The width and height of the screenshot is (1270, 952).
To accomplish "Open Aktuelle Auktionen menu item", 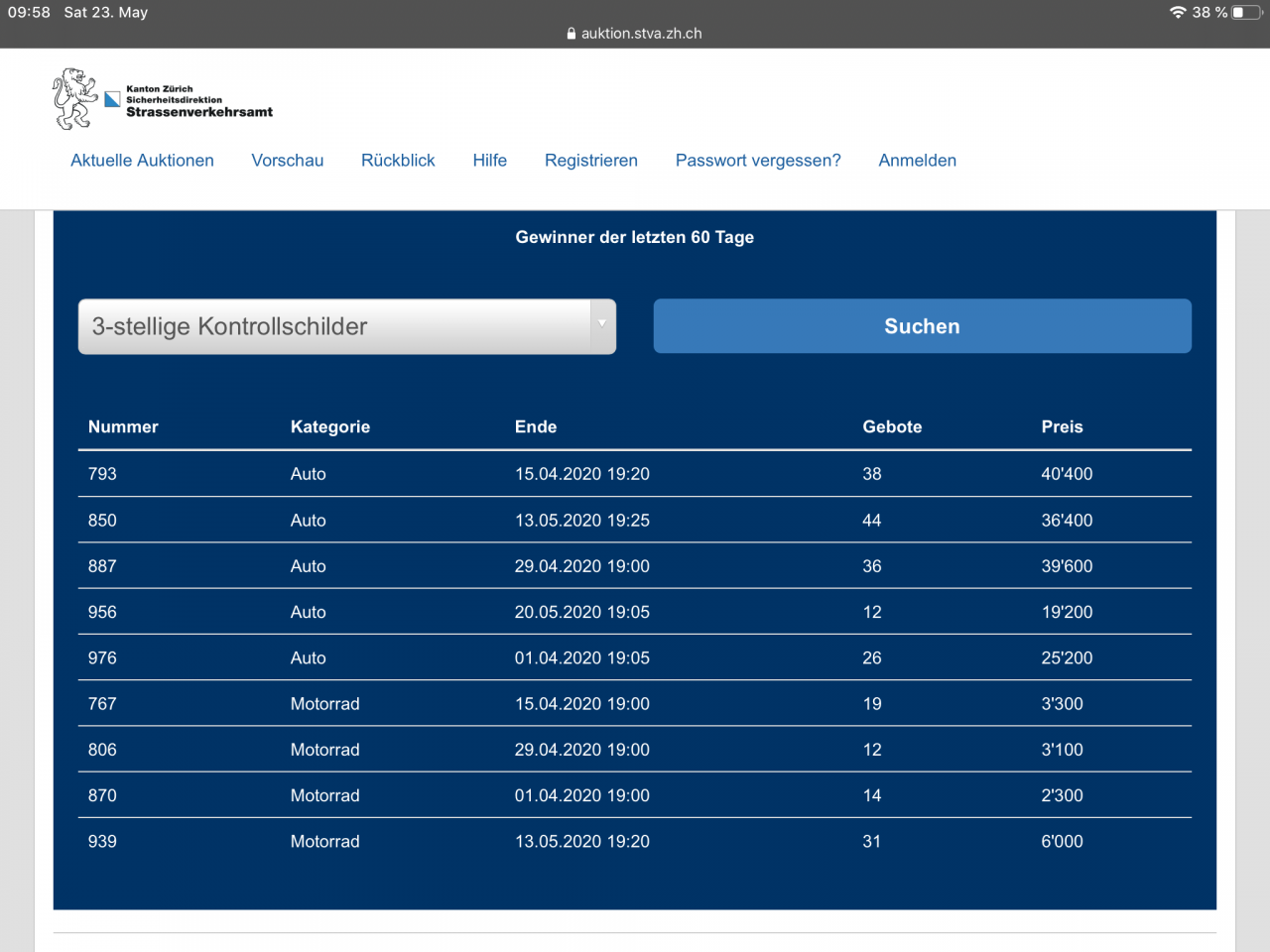I will tap(142, 161).
